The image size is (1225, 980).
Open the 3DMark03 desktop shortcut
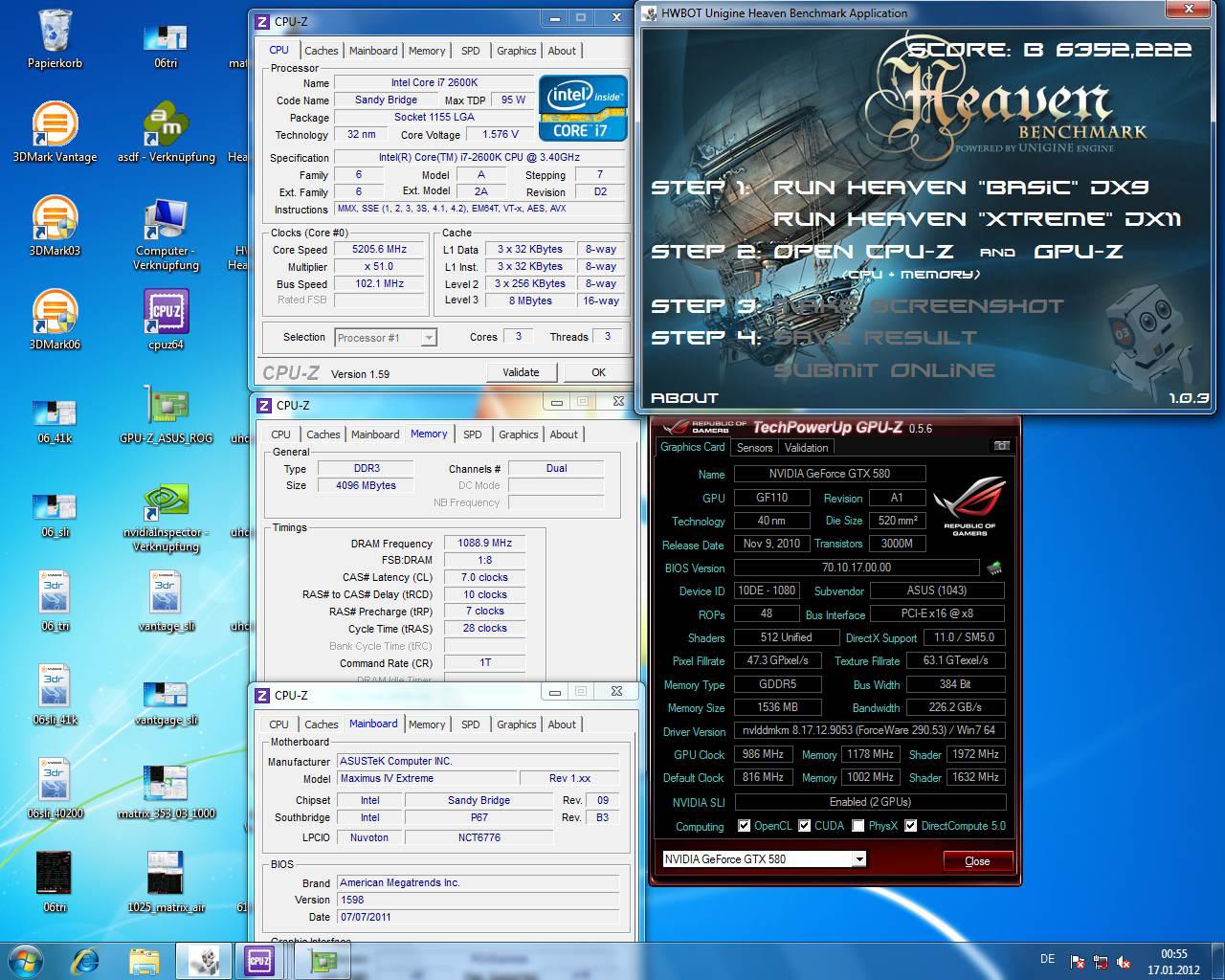[x=55, y=226]
